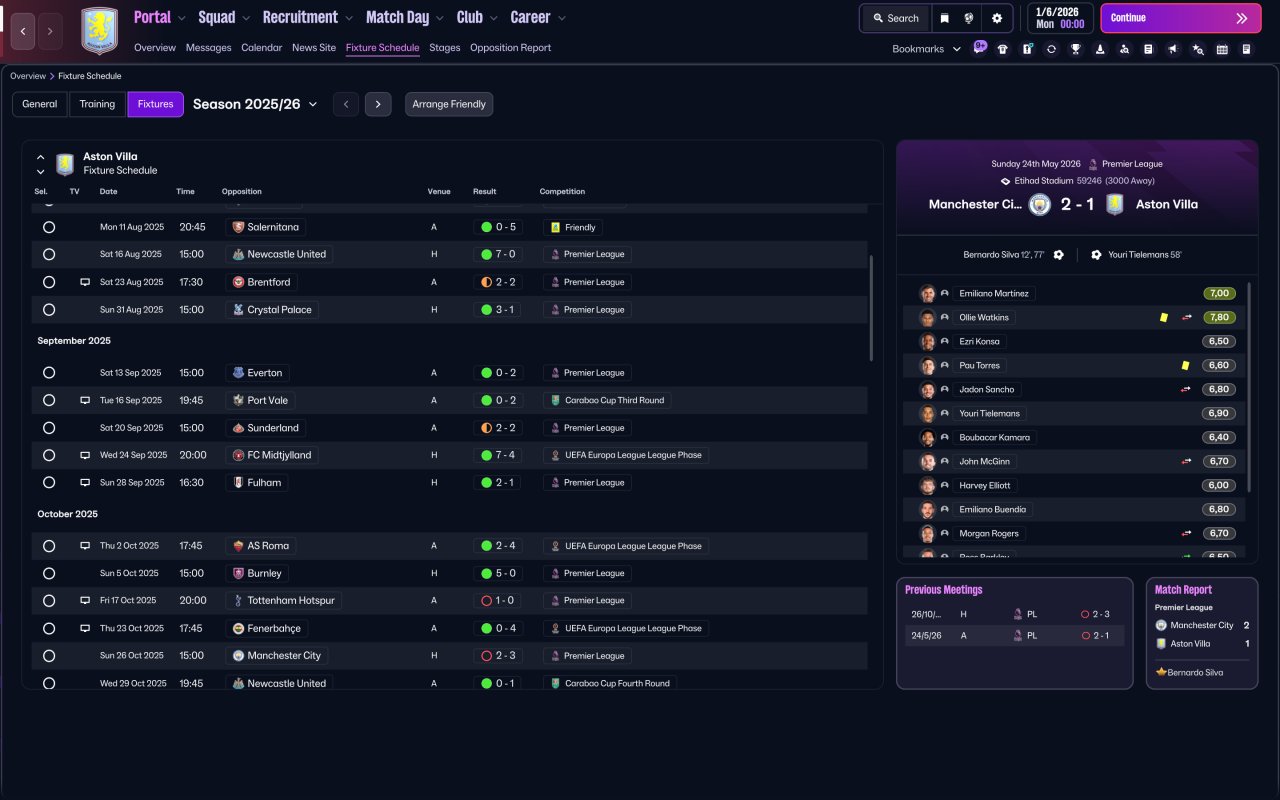Open the 24/5/26 previous meeting row

point(1014,635)
